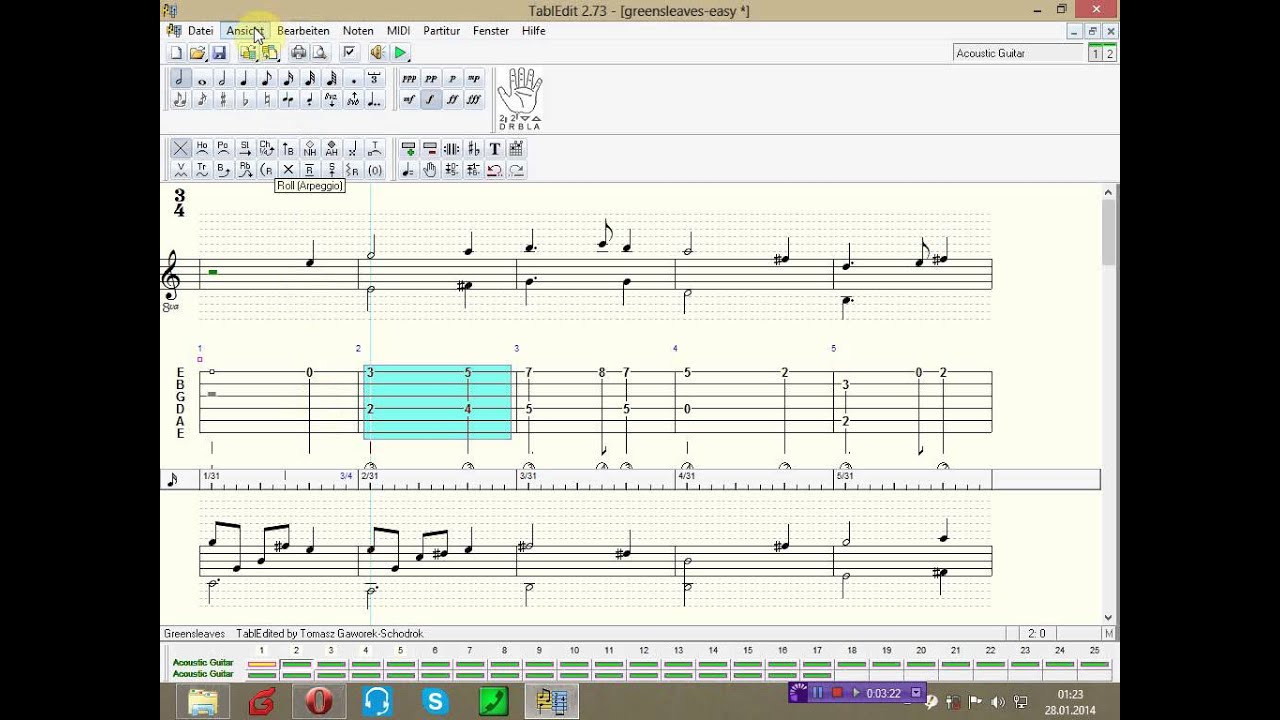Set dynamics to pp
This screenshot has width=1280, height=720.
click(x=431, y=79)
